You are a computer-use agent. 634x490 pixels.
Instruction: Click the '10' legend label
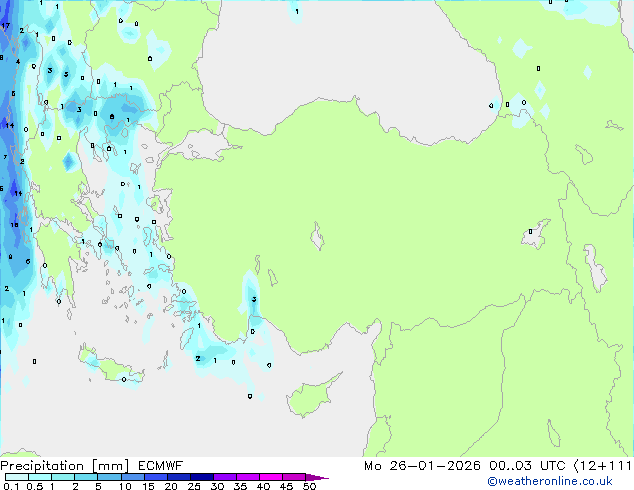point(125,486)
